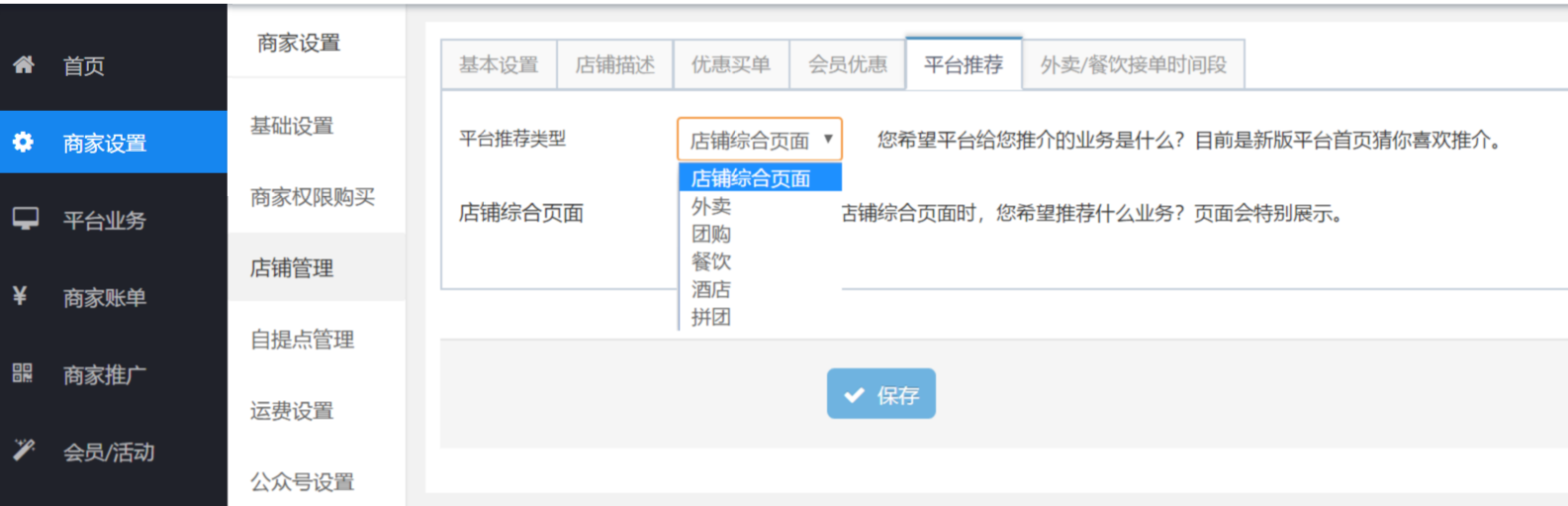Click the hint text ending with 页面会特别展示
The image size is (1568, 506).
point(1093,213)
